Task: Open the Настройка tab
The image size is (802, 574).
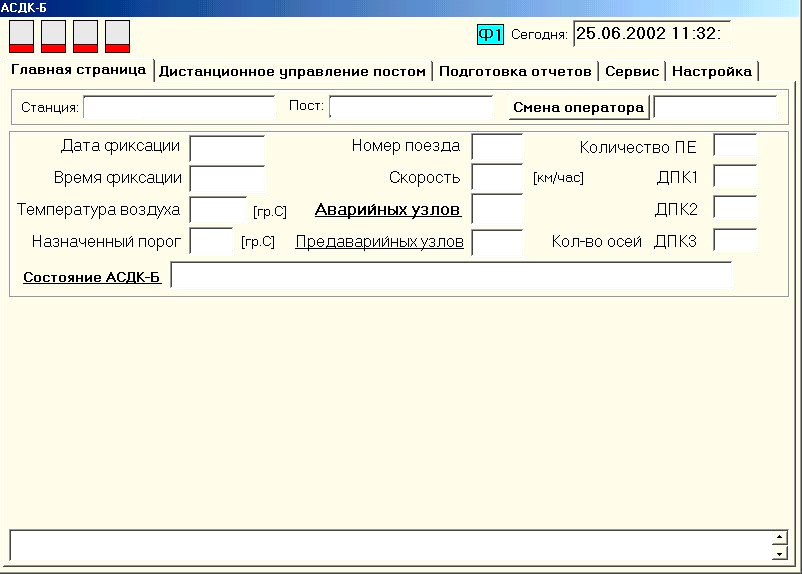Action: pos(712,71)
